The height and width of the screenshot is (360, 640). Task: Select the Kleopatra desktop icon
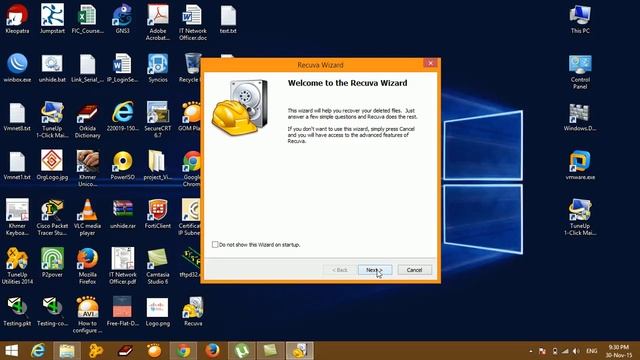[17, 19]
